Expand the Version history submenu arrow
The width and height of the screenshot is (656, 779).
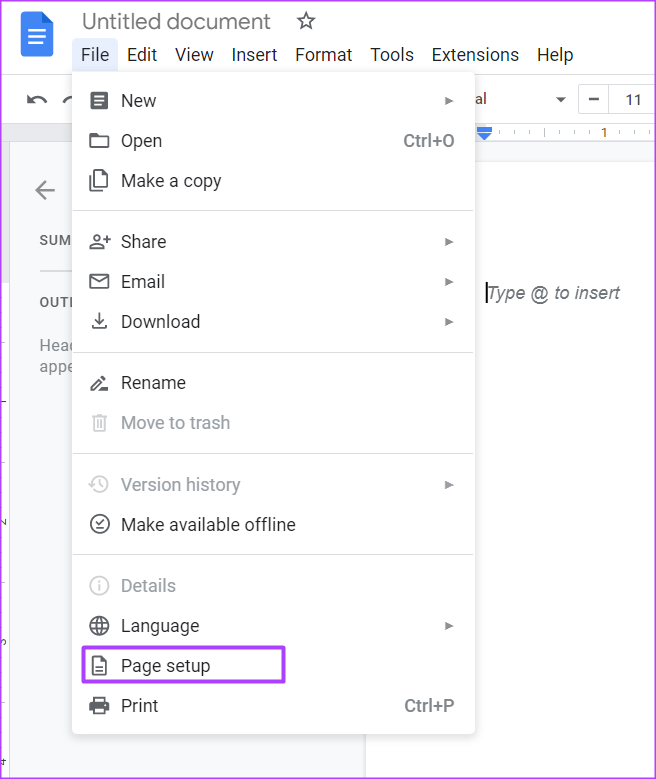[x=449, y=485]
